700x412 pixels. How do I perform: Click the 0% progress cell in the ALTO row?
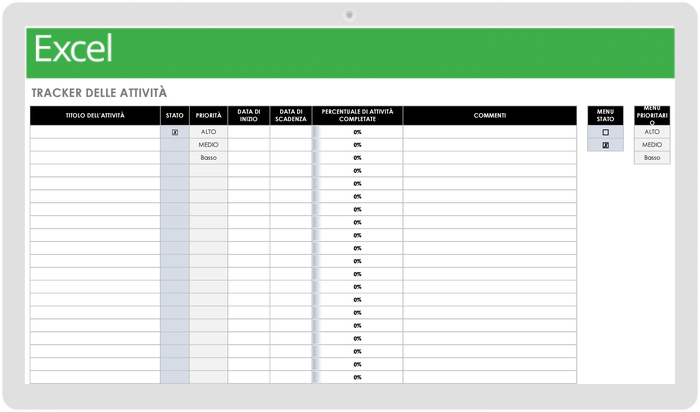pyautogui.click(x=357, y=132)
